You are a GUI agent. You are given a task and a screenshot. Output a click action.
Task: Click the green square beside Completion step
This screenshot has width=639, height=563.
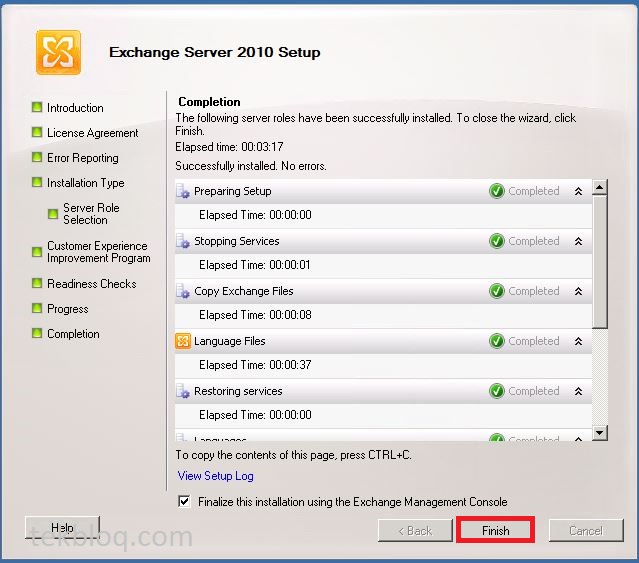tap(37, 333)
